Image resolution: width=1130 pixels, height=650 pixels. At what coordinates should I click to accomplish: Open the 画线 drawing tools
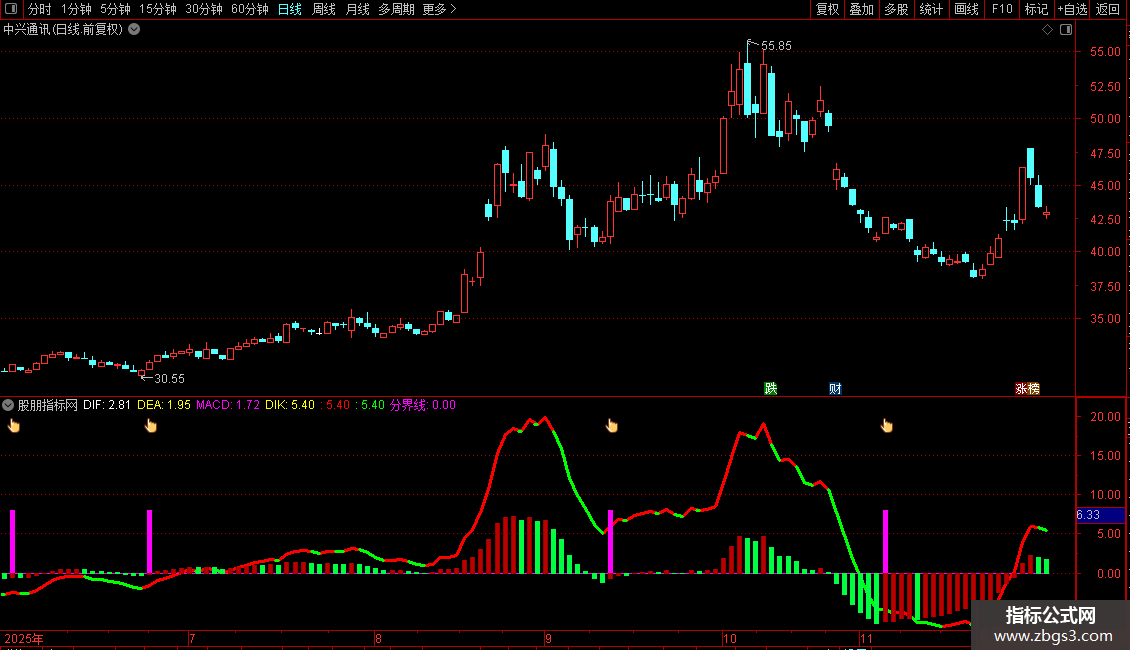[966, 9]
